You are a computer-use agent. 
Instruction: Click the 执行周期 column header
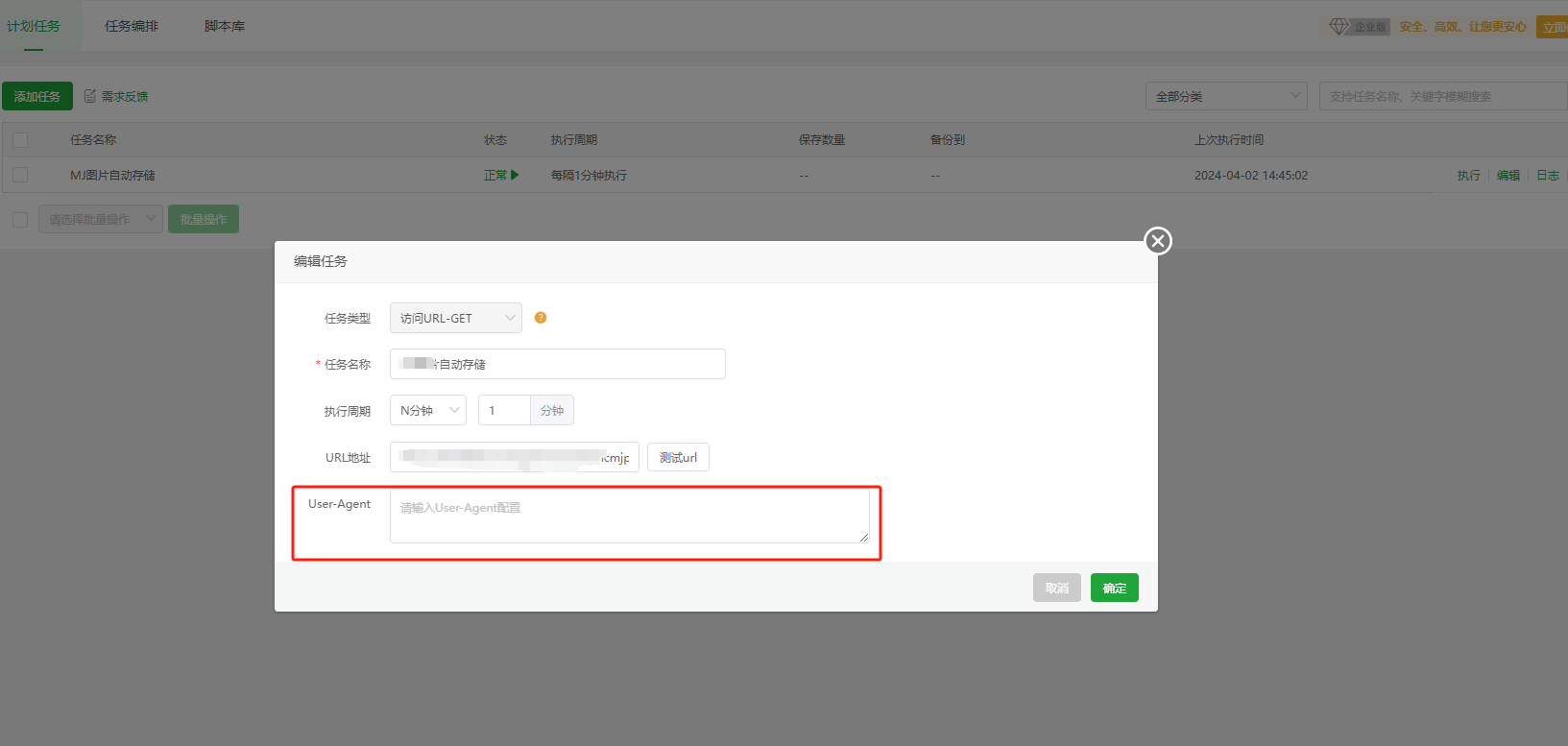pyautogui.click(x=574, y=140)
